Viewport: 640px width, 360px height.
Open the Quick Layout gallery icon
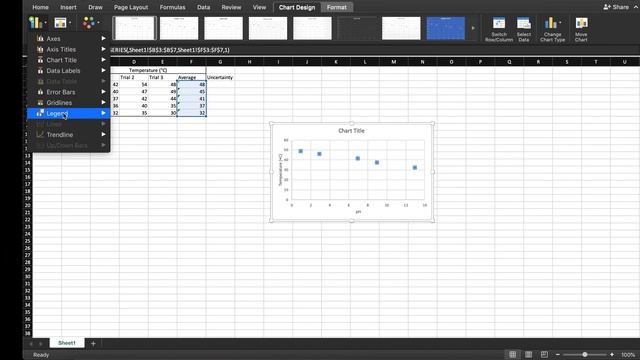(x=62, y=23)
